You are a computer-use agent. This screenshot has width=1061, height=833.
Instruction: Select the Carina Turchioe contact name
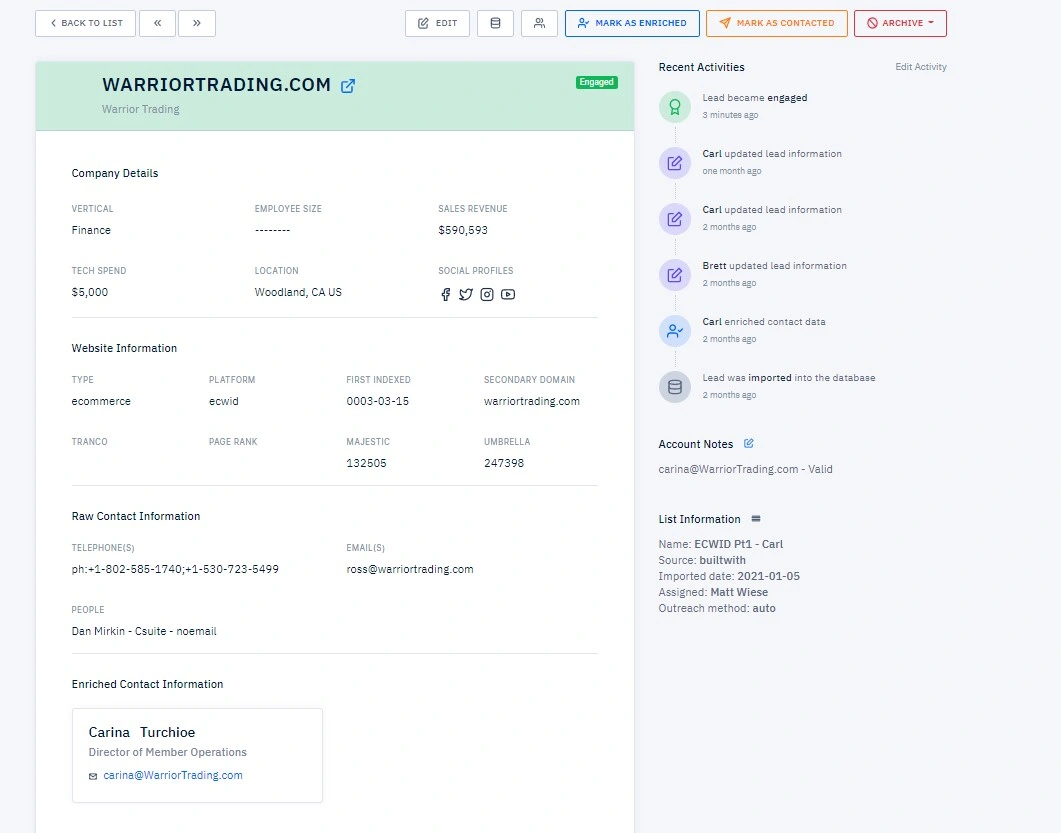[141, 732]
